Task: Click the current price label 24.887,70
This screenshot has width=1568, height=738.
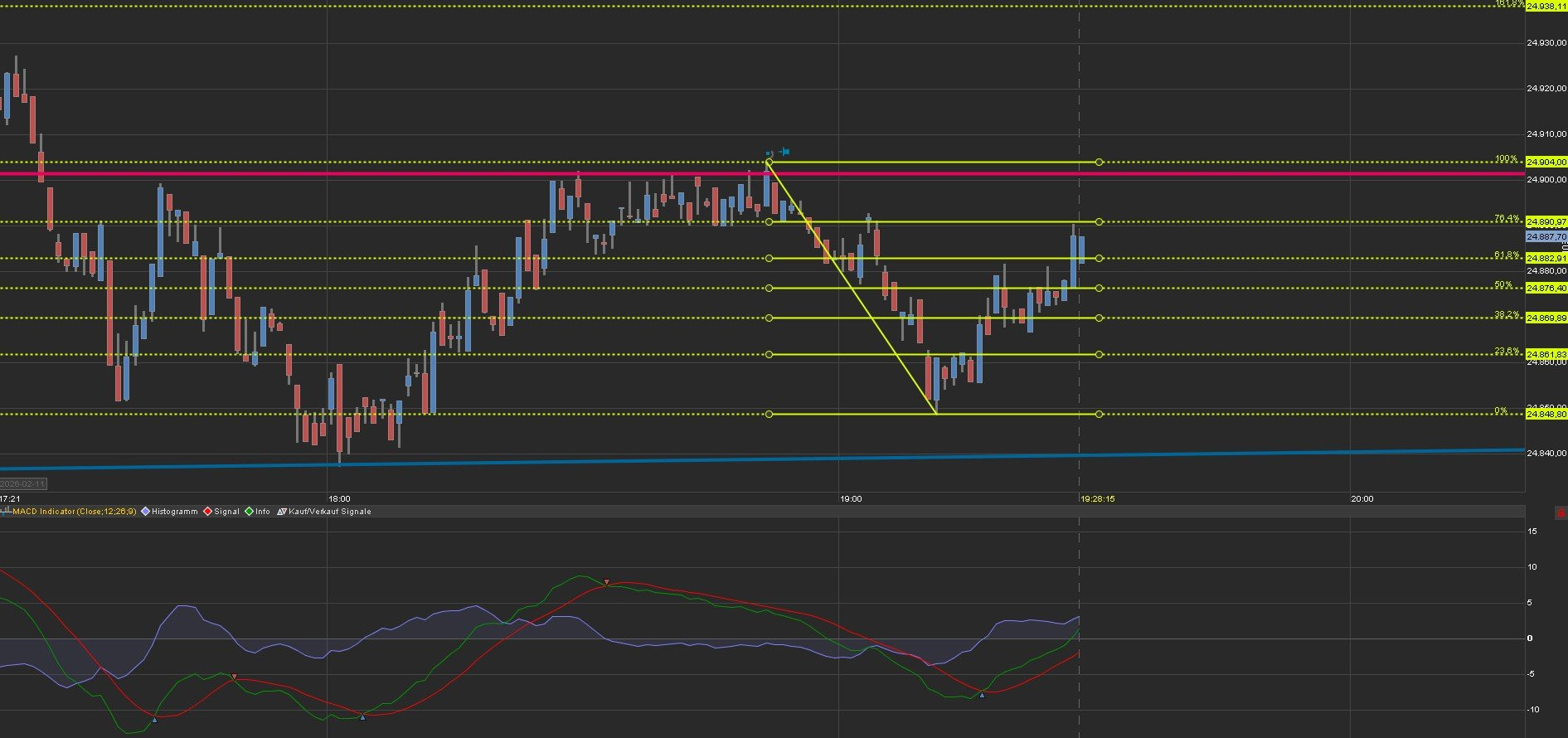Action: (1546, 237)
